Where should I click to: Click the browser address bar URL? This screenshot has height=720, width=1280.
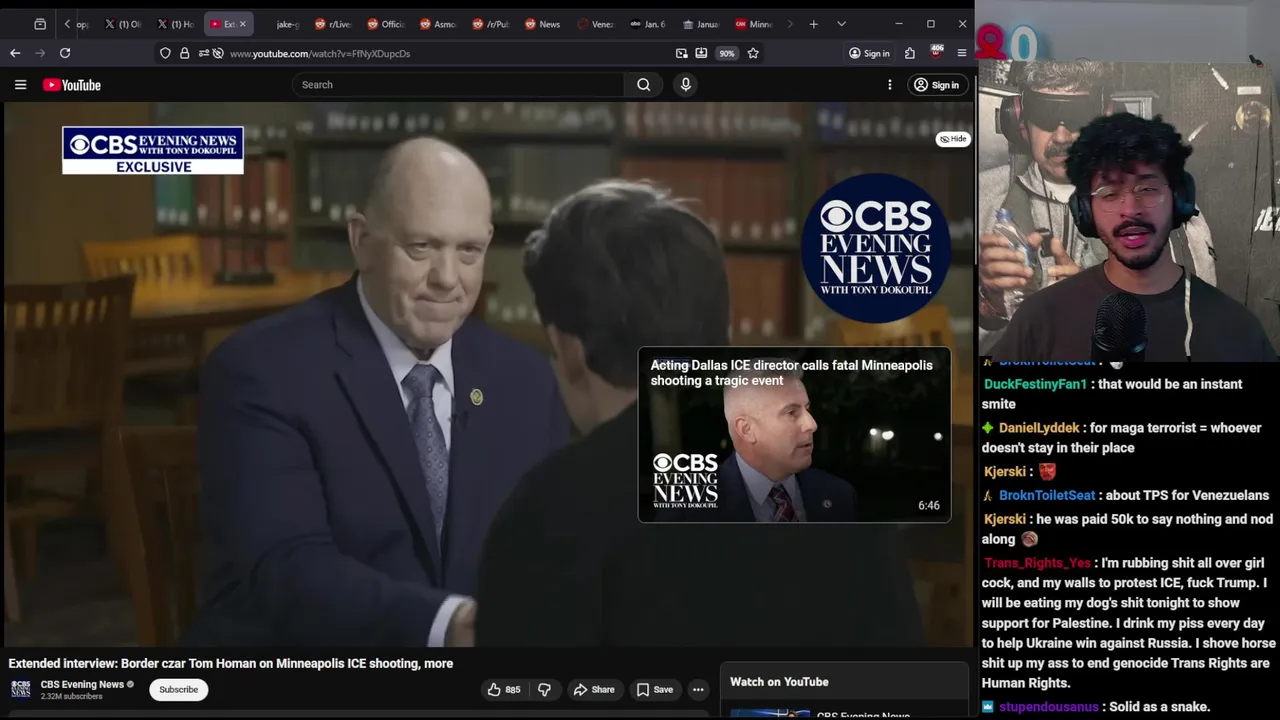320,53
